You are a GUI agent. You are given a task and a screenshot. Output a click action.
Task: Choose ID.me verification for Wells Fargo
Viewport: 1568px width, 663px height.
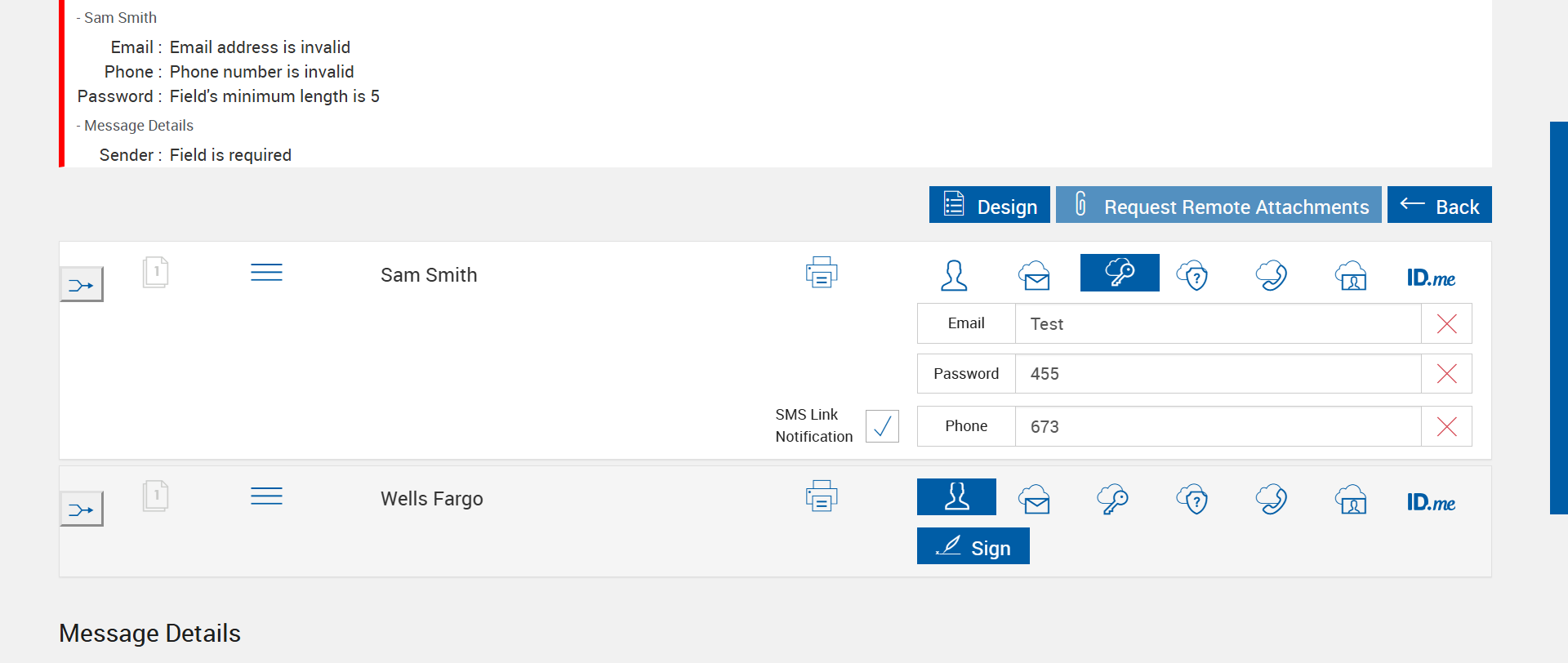[x=1431, y=502]
